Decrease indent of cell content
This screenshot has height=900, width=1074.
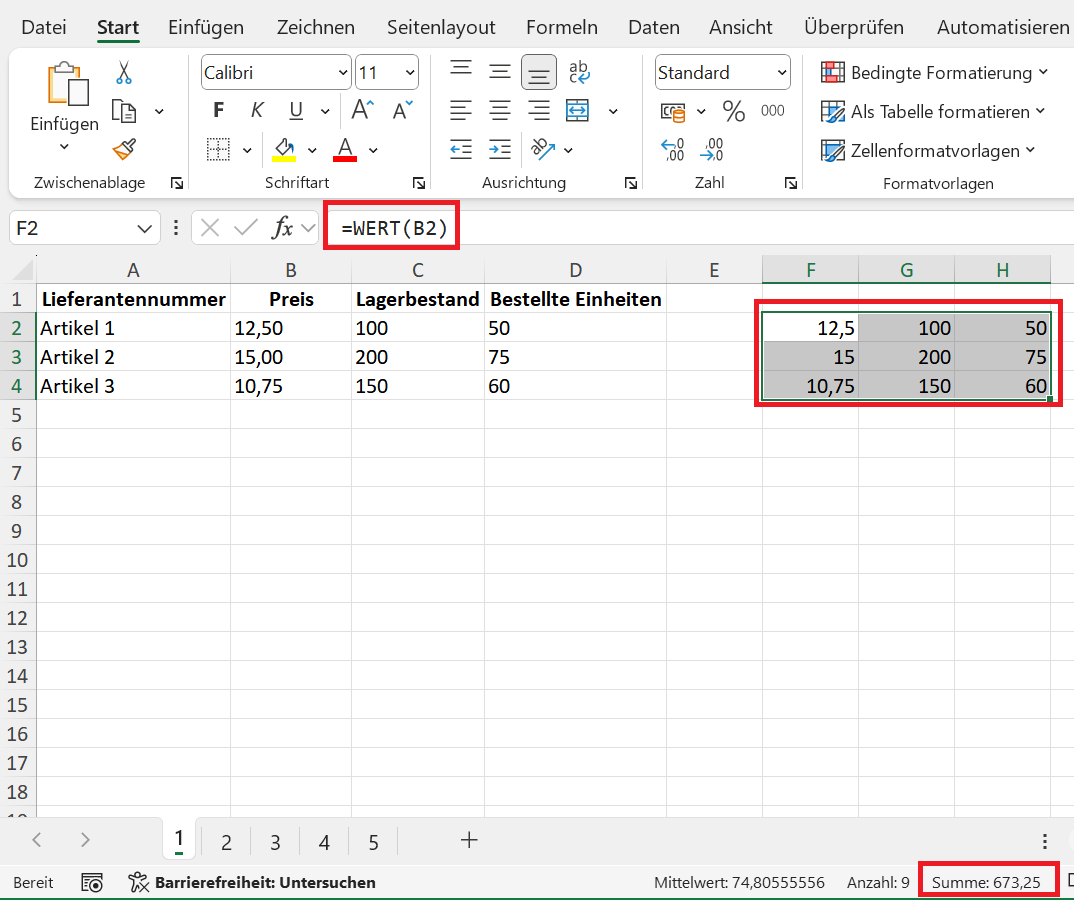click(461, 149)
